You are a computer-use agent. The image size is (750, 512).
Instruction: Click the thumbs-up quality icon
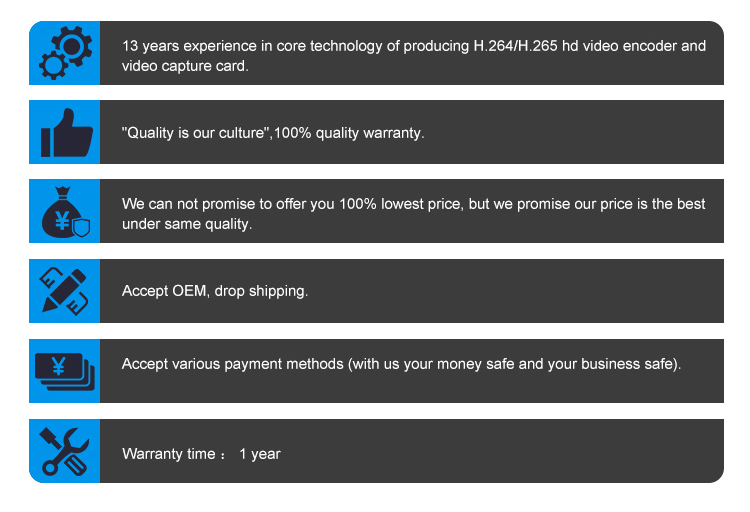tap(64, 132)
